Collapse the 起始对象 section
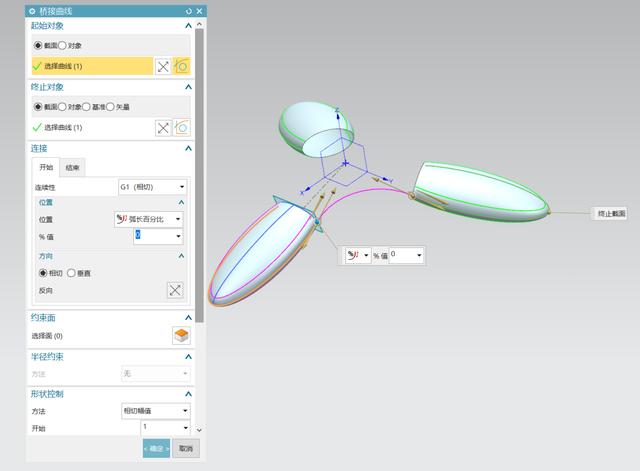Viewport: 640px width, 471px height. tap(188, 26)
